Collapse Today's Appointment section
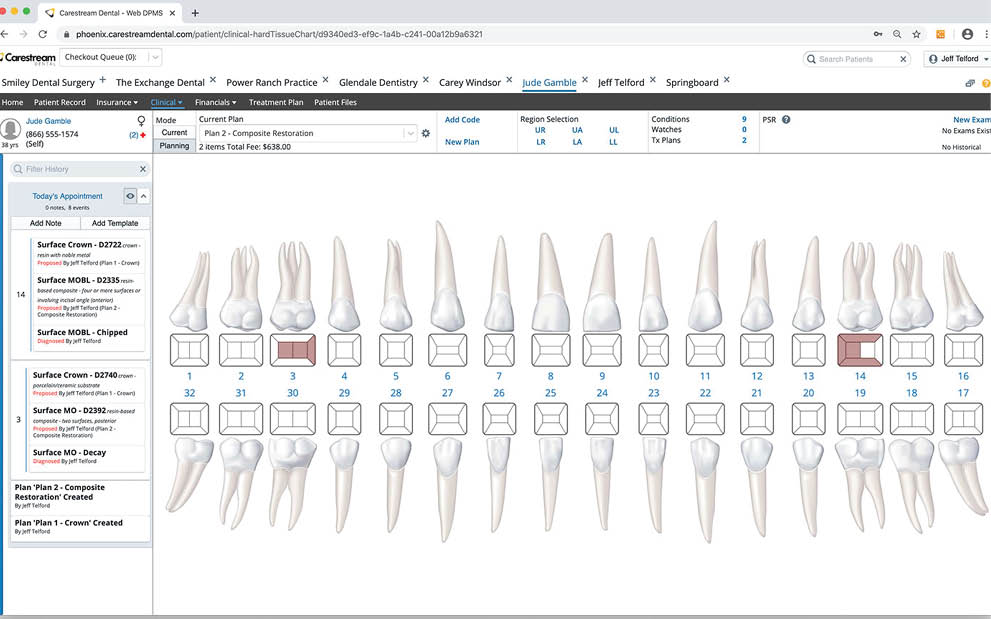 point(143,196)
